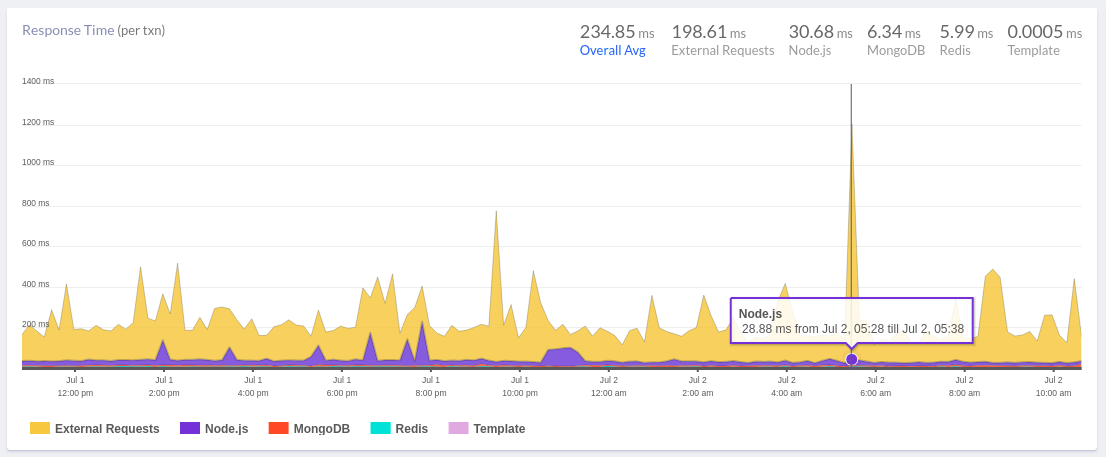This screenshot has width=1106, height=457.
Task: Click the cyan Redis color swatch
Action: coord(380,428)
